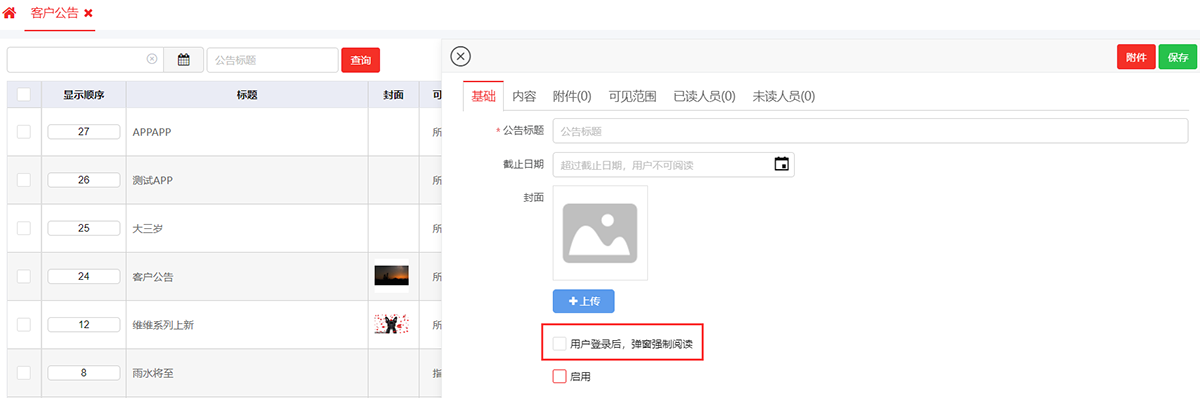
Task: Click the red 查询 button
Action: point(360,60)
